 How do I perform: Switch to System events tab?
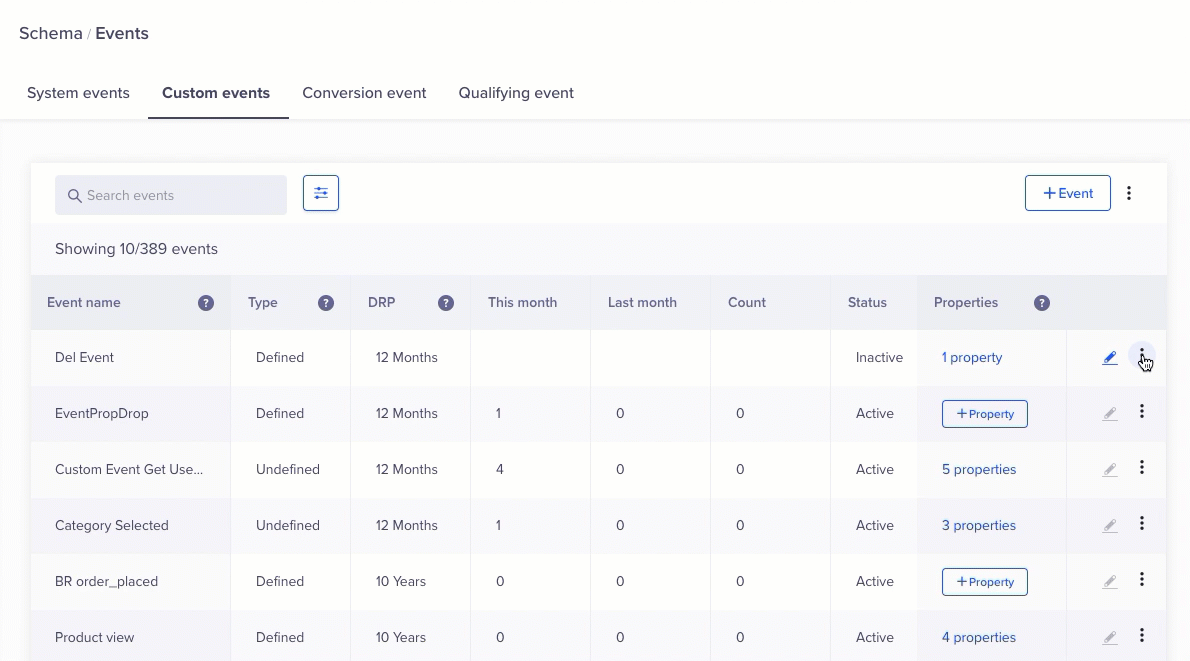point(78,93)
